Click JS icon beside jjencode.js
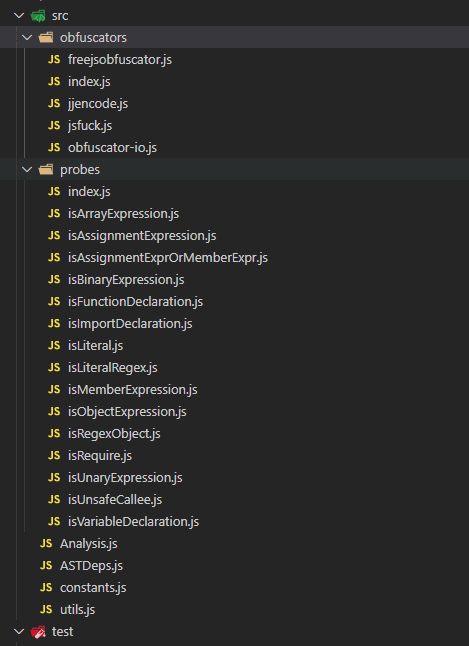Viewport: 469px width, 646px height. pyautogui.click(x=54, y=103)
